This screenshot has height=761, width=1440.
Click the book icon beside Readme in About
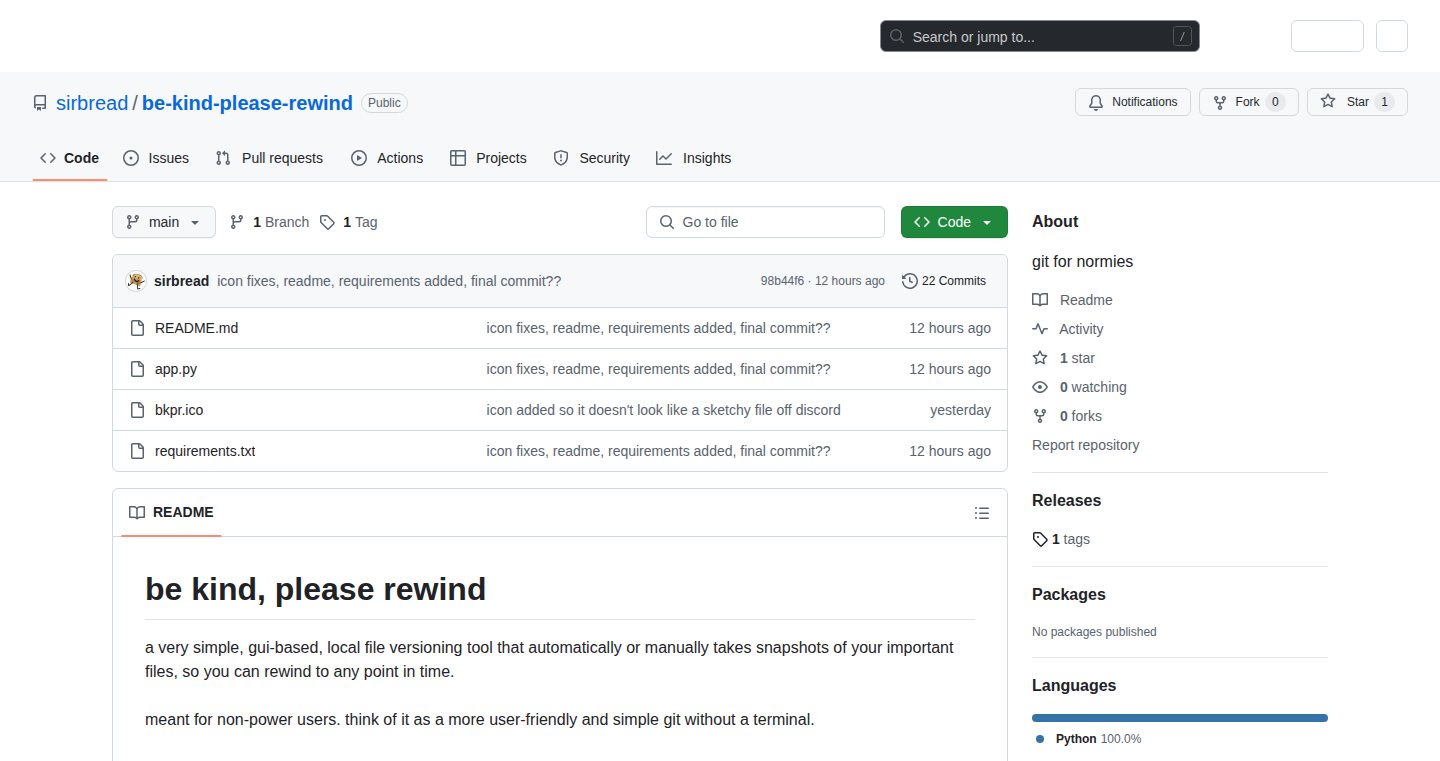point(1040,300)
